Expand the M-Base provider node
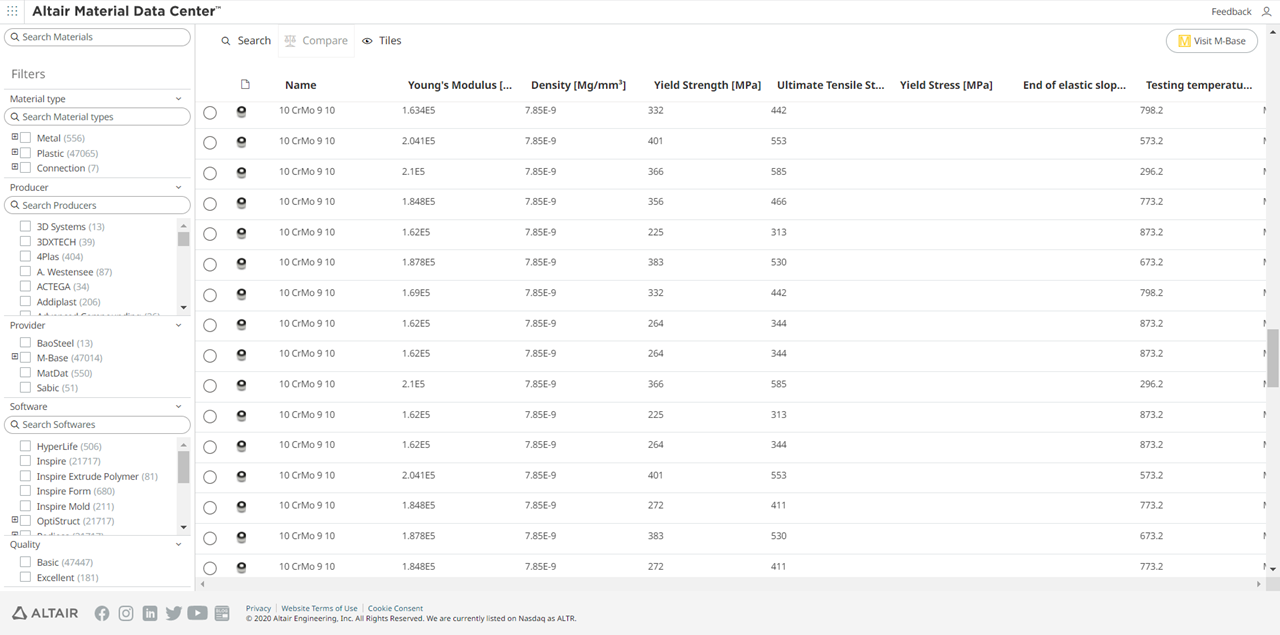Viewport: 1280px width, 635px height. click(15, 358)
